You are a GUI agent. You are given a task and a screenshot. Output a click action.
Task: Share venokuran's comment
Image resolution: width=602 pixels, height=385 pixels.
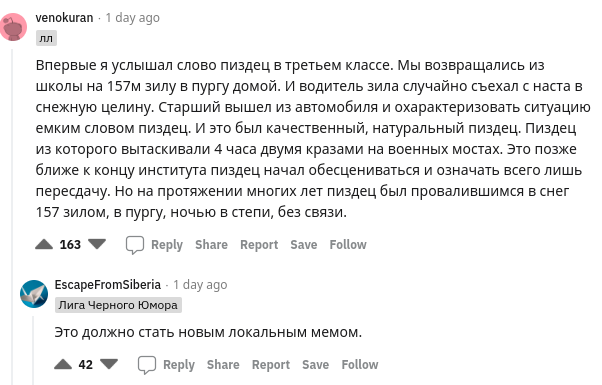click(211, 245)
